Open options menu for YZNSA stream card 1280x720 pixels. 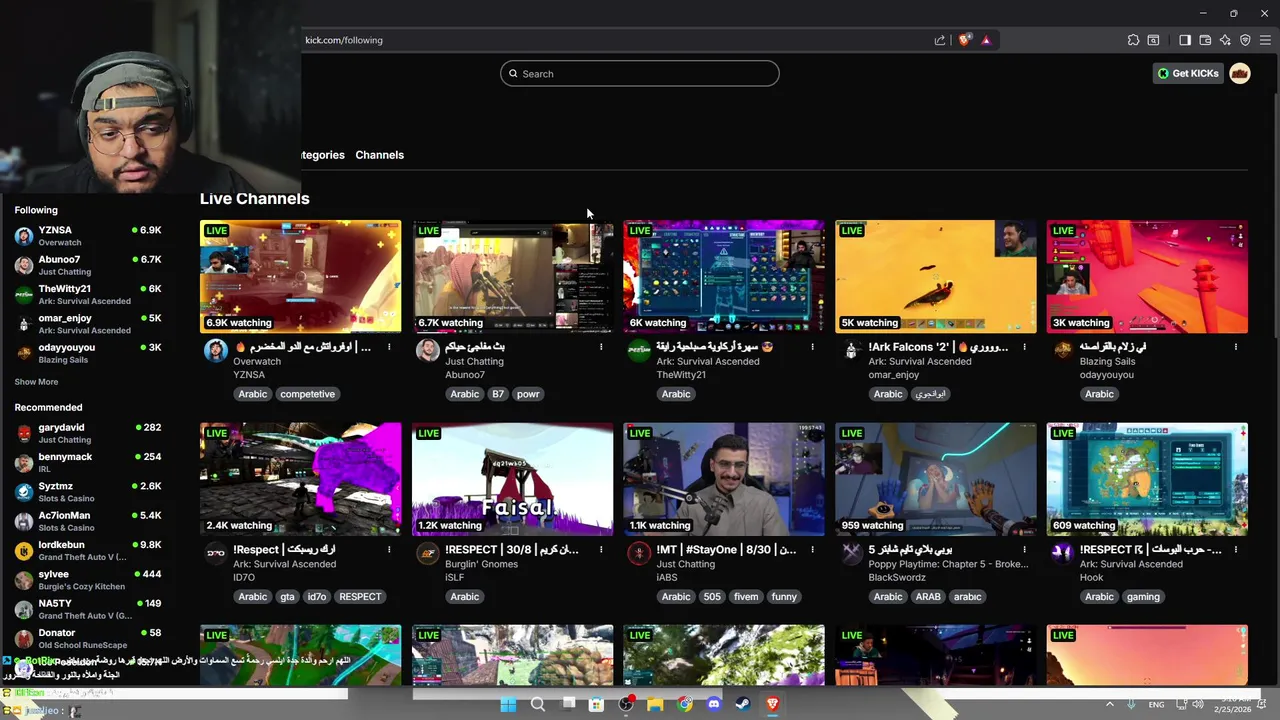tap(389, 347)
